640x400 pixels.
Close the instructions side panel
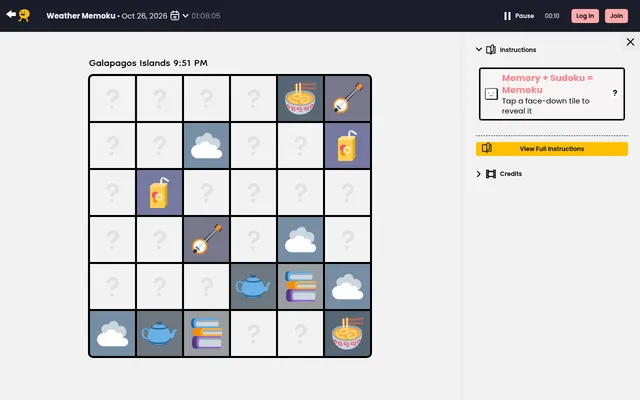tap(630, 42)
